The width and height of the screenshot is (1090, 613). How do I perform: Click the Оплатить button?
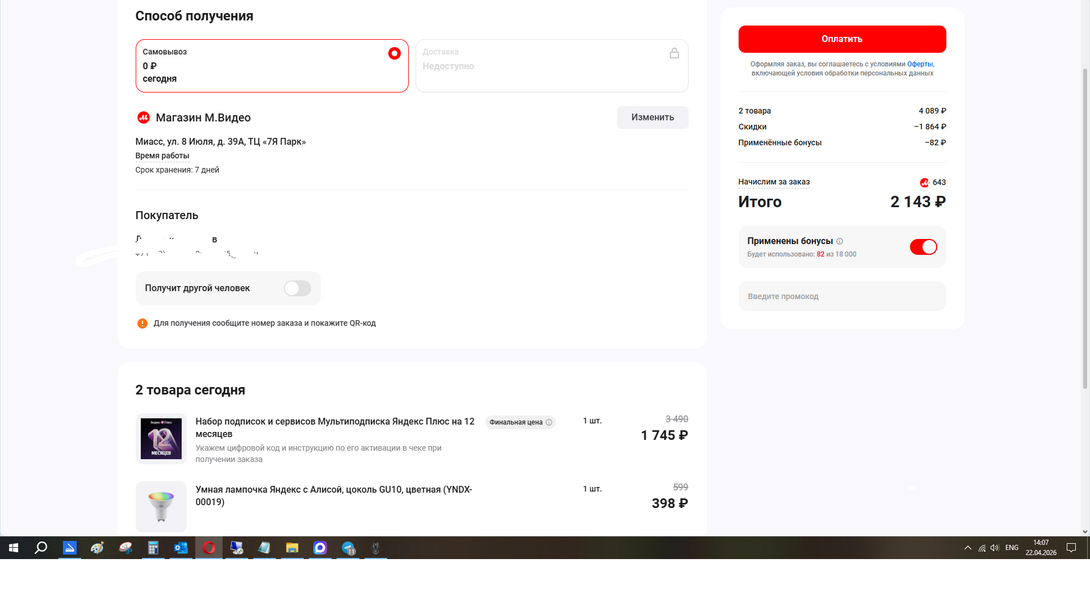coord(842,39)
